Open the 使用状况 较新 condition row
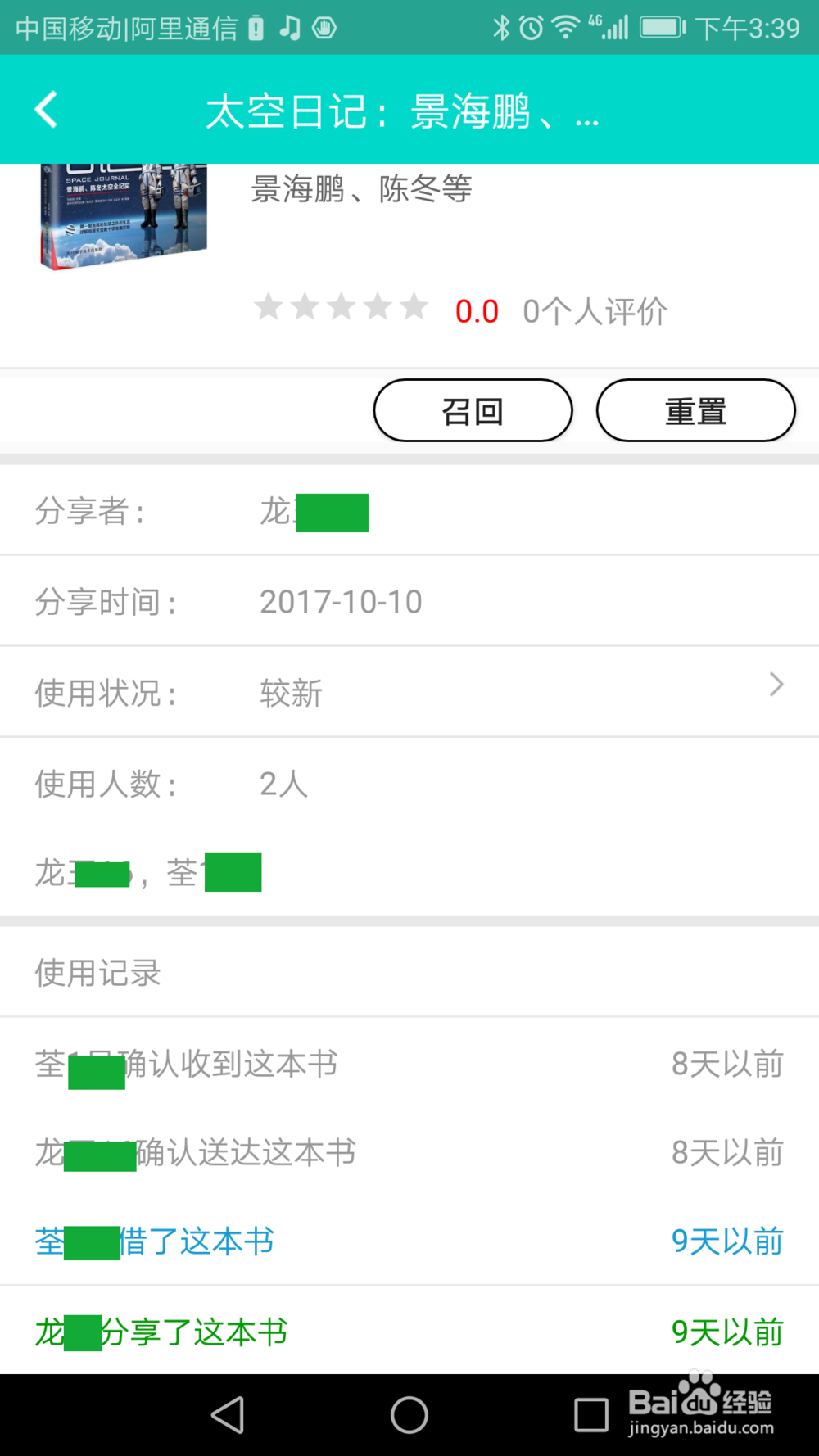This screenshot has width=819, height=1456. point(409,693)
